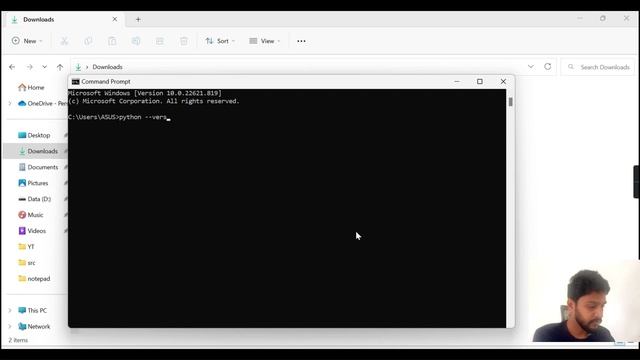Viewport: 640px width, 360px height.
Task: Open the Sort dropdown in File Explorer
Action: pyautogui.click(x=220, y=41)
